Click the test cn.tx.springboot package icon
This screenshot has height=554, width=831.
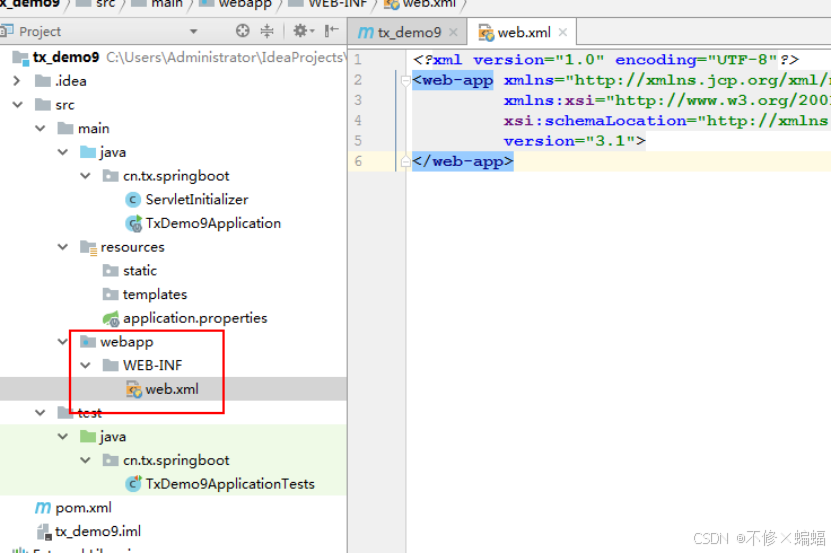tap(110, 460)
